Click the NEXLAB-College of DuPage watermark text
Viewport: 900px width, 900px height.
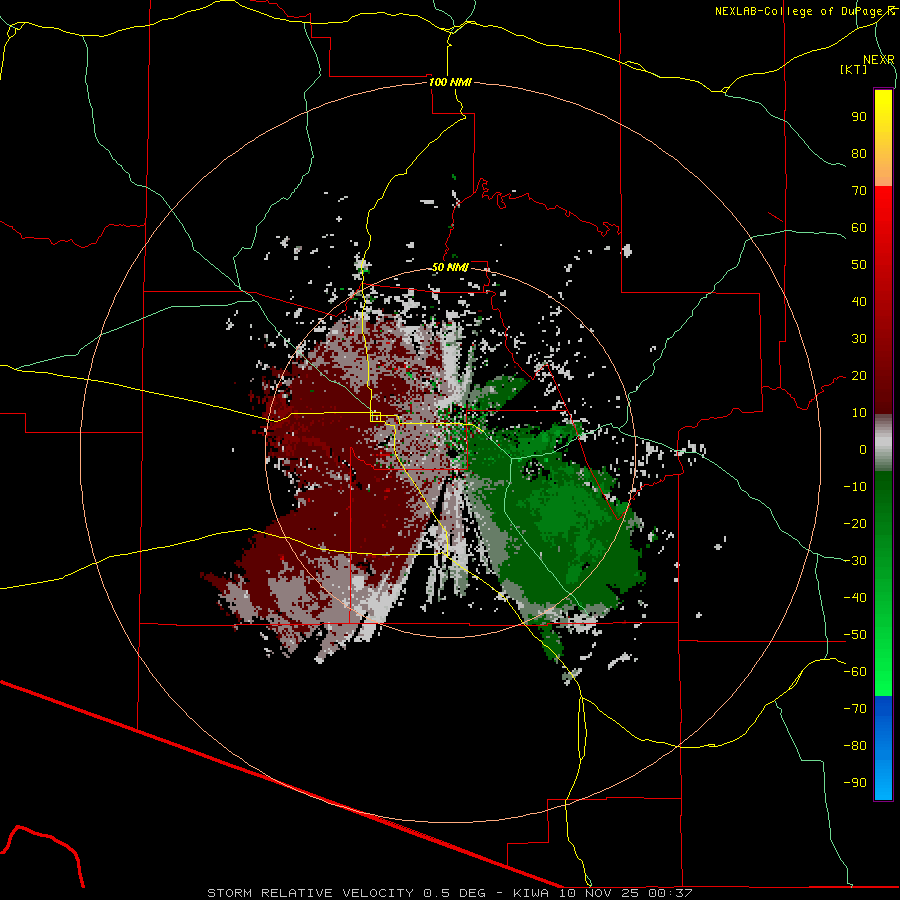pos(804,11)
